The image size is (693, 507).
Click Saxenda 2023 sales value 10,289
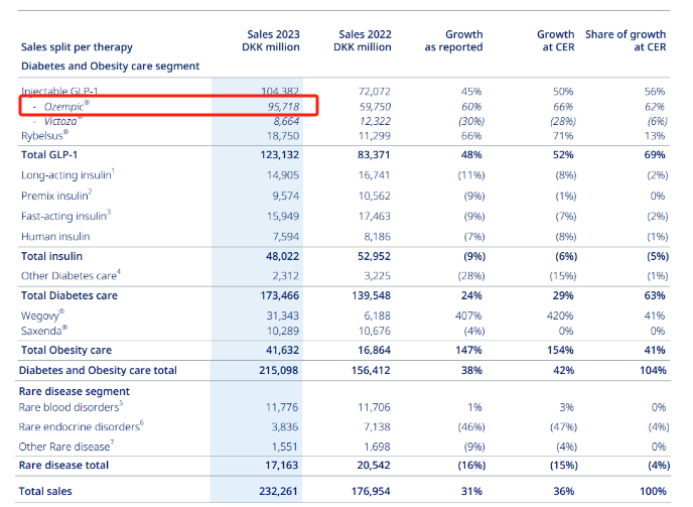point(283,331)
